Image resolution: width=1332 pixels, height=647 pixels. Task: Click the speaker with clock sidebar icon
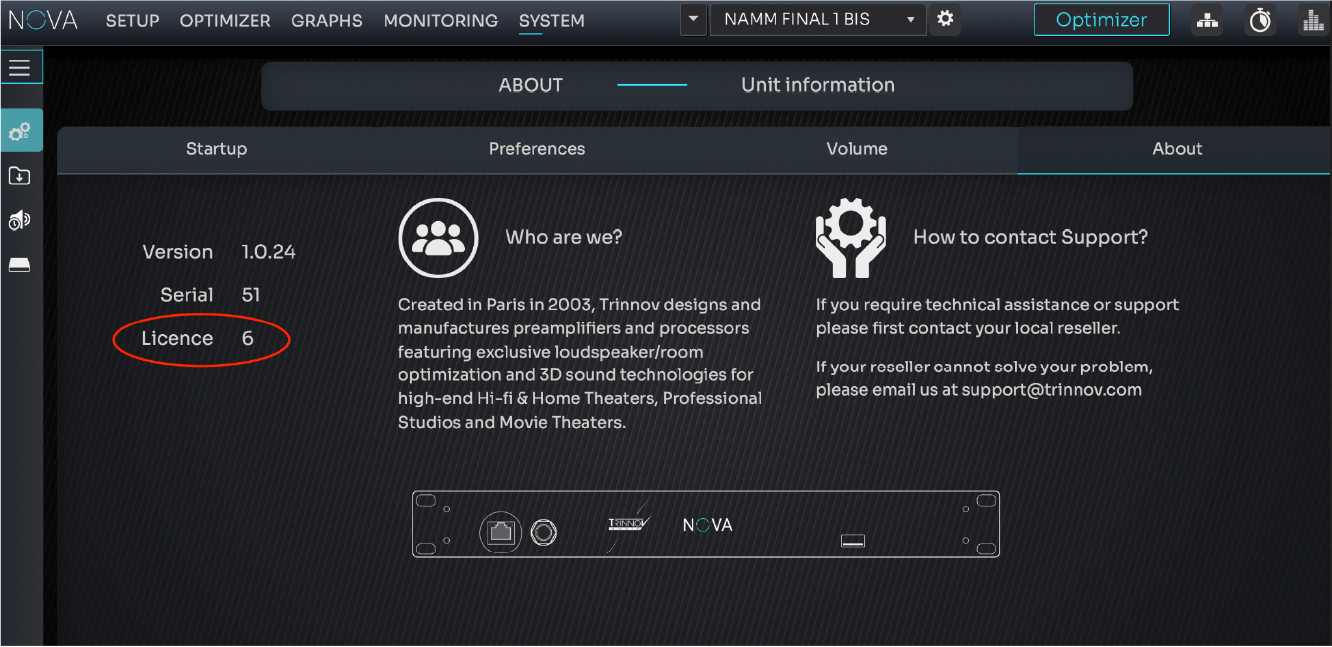(20, 220)
